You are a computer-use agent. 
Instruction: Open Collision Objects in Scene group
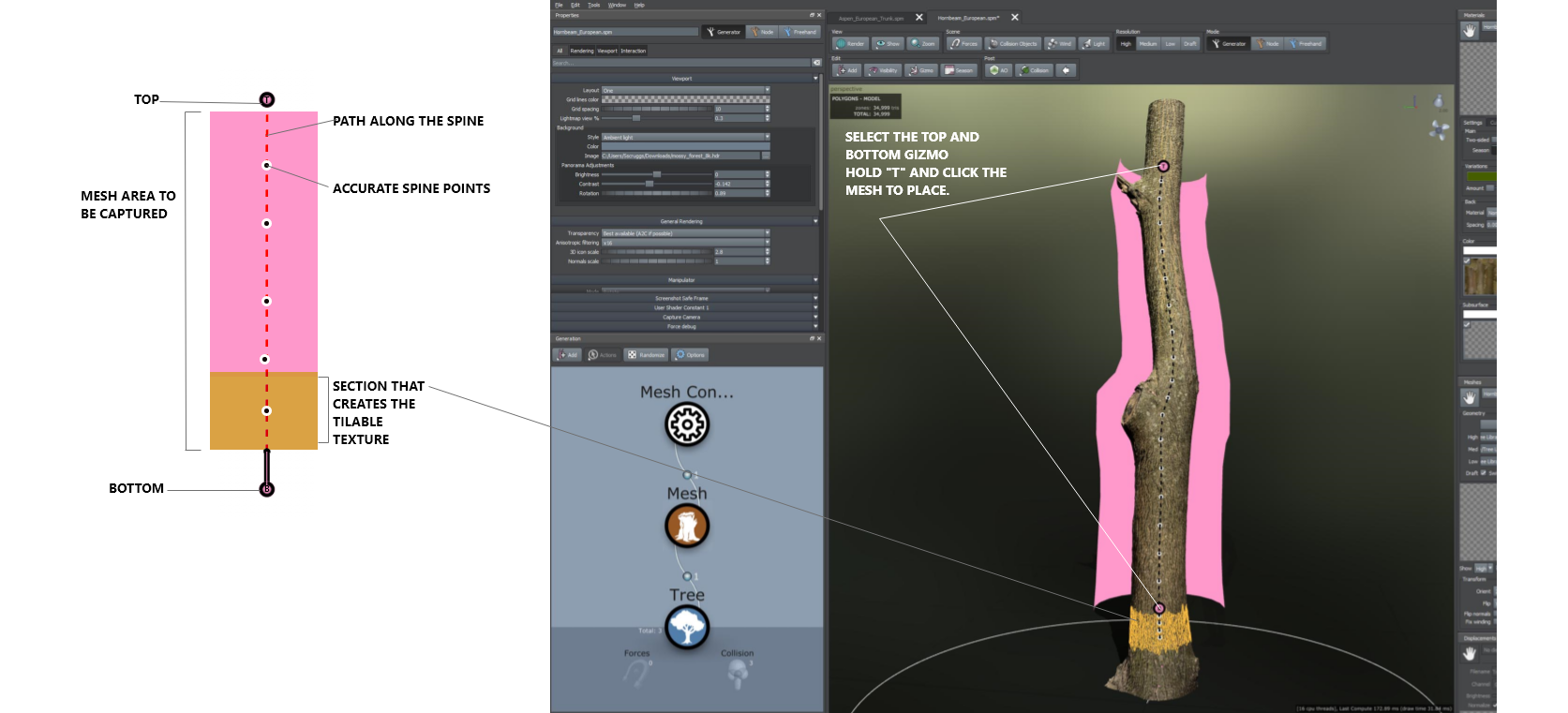[x=1013, y=43]
